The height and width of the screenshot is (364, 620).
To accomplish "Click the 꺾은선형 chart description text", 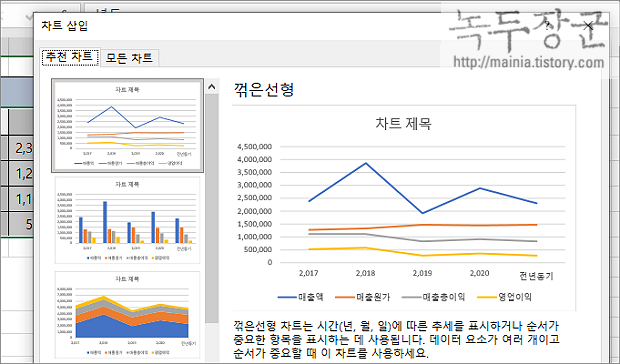I will pyautogui.click(x=397, y=339).
